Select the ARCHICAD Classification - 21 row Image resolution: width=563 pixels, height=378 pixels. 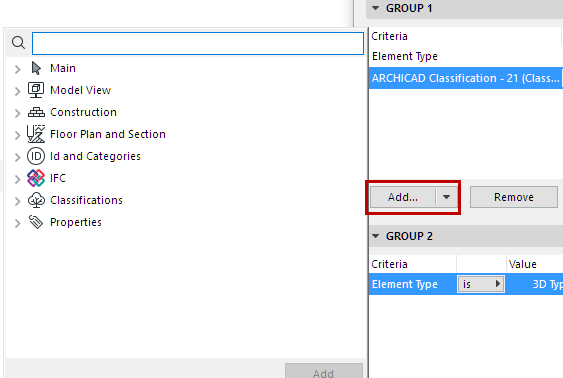pyautogui.click(x=466, y=78)
